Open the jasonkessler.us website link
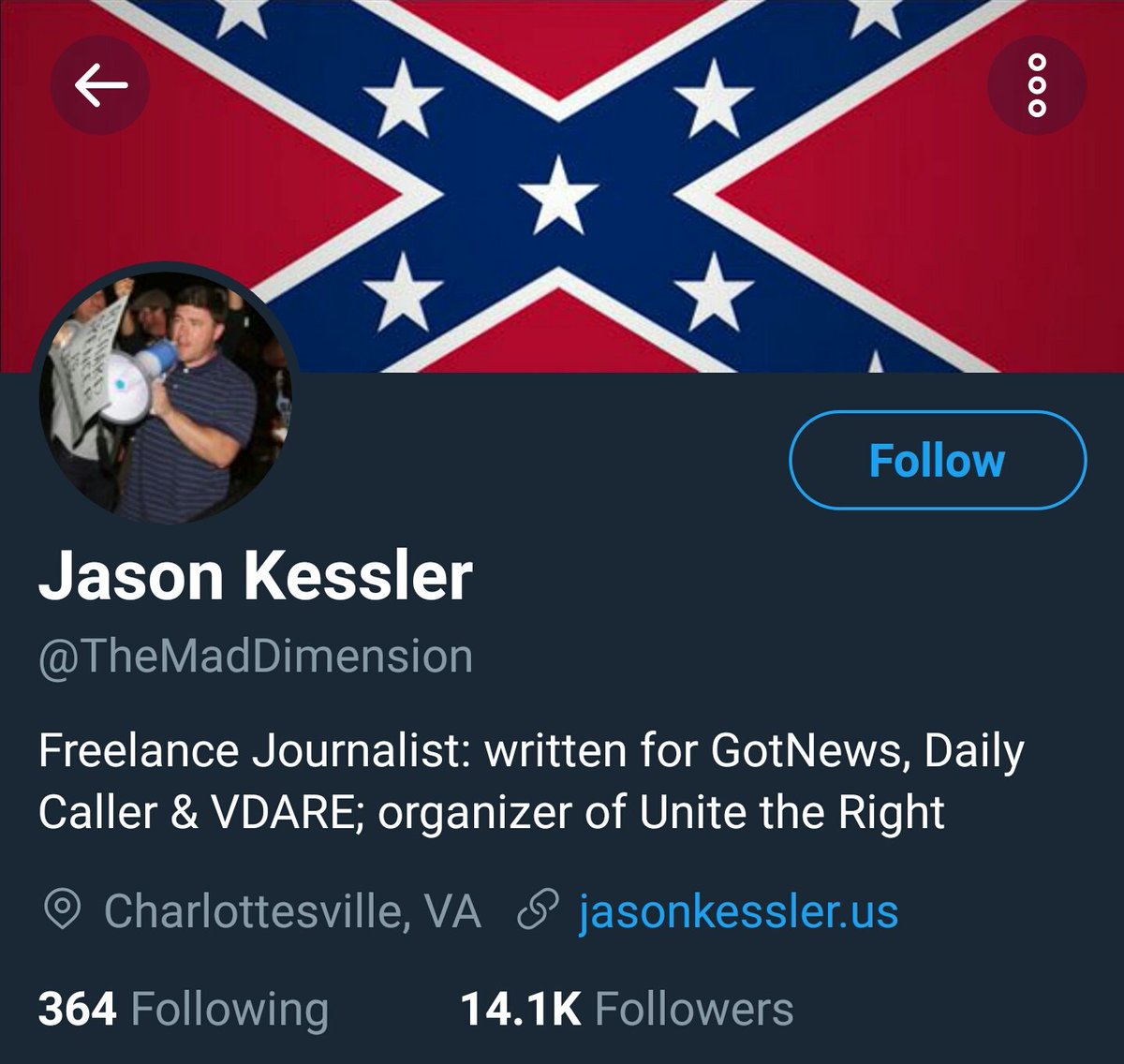Image resolution: width=1124 pixels, height=1064 pixels. 738,911
